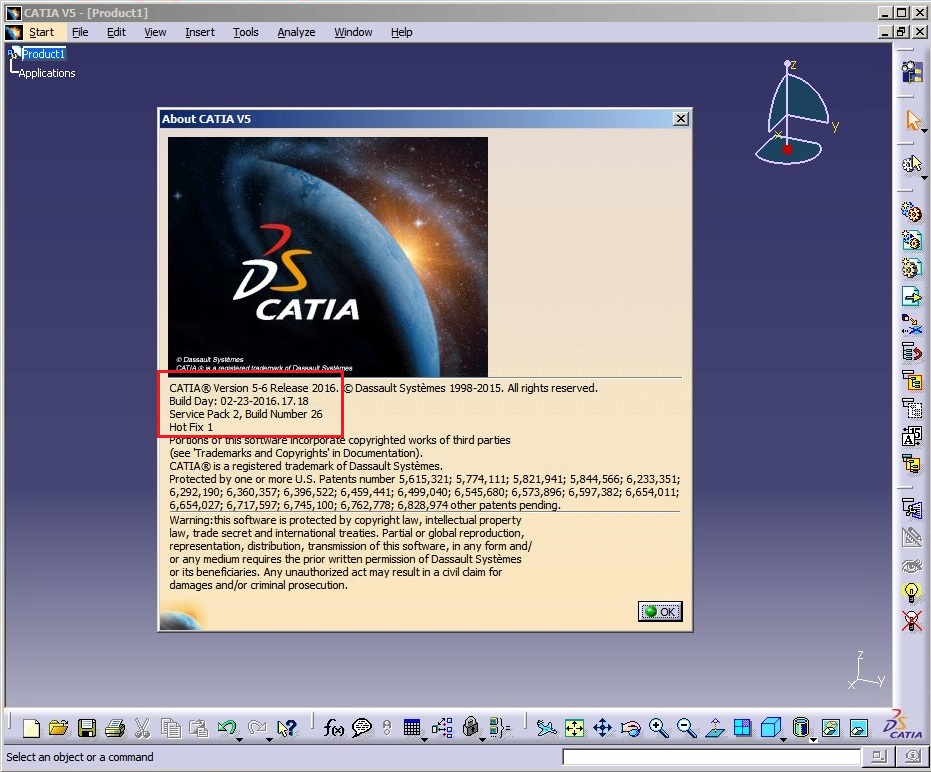Expand the Isometric View quick-views dropdown

click(x=784, y=740)
